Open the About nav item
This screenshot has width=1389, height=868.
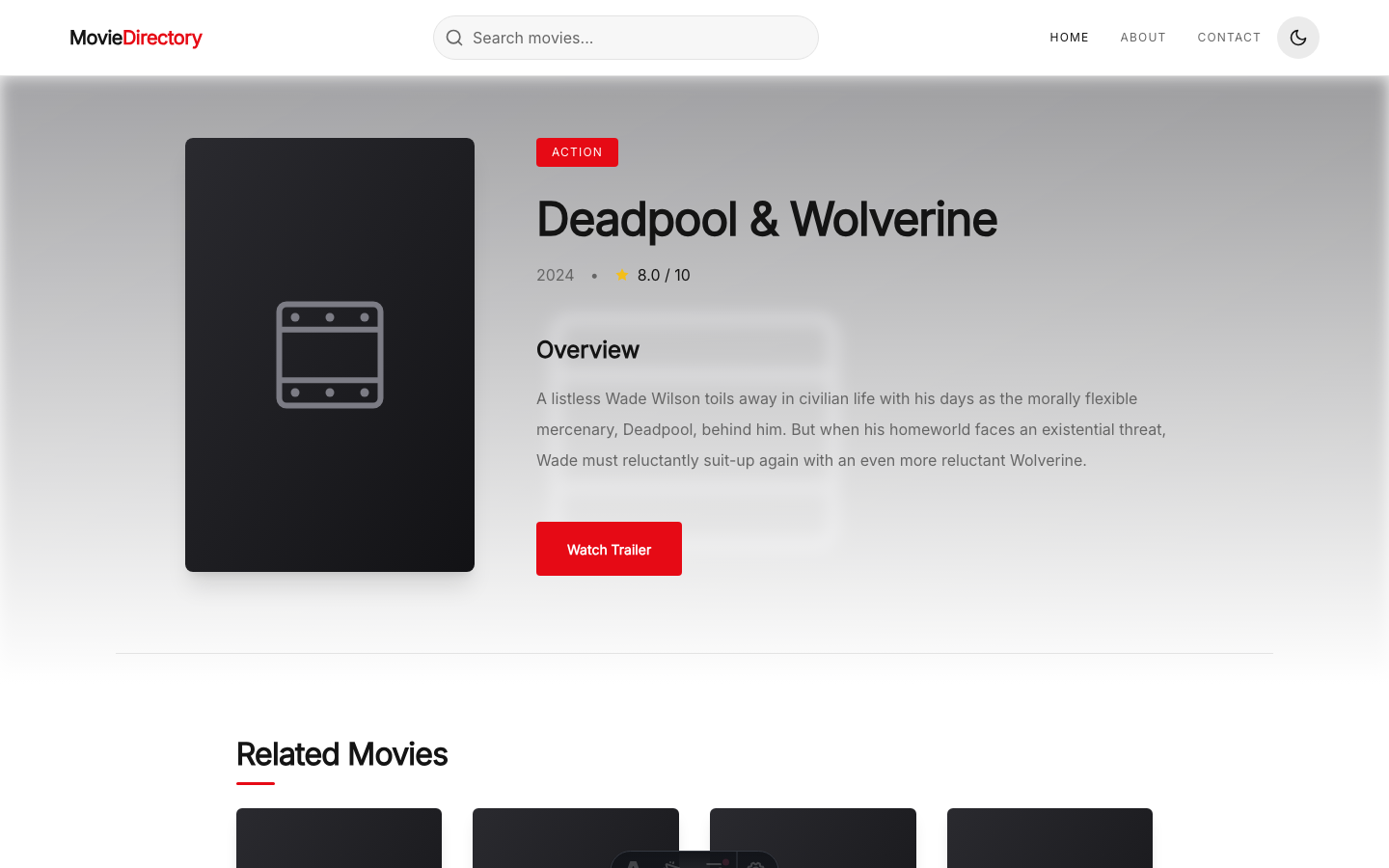(1143, 38)
